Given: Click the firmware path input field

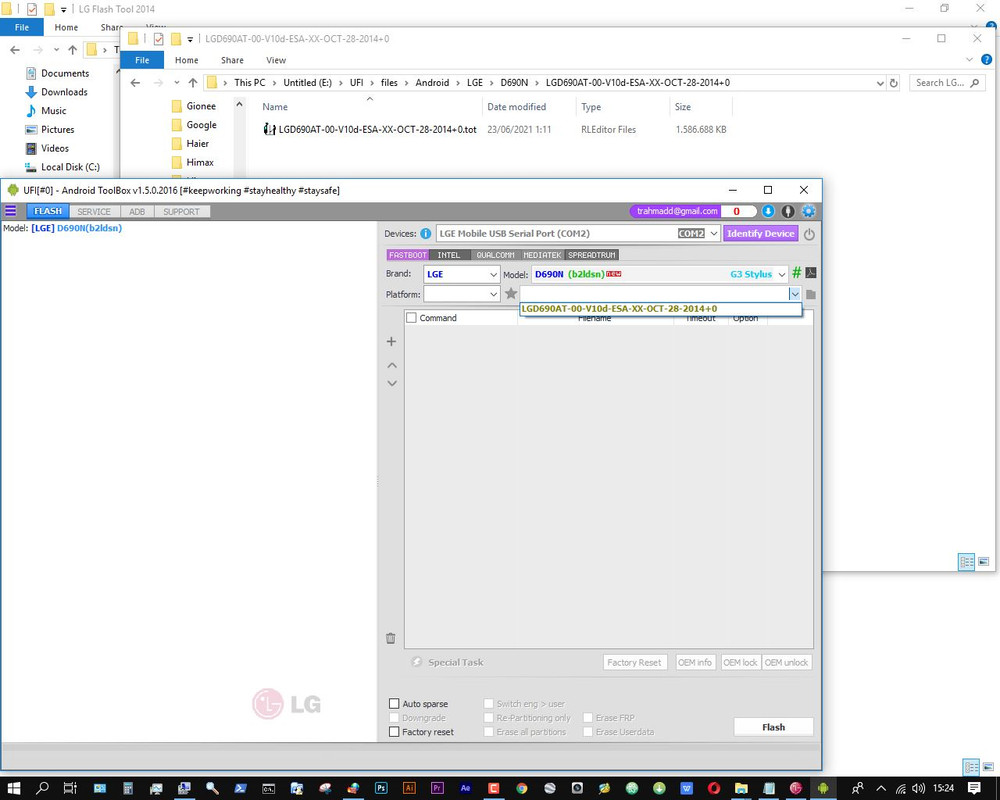Looking at the screenshot, I should [654, 294].
